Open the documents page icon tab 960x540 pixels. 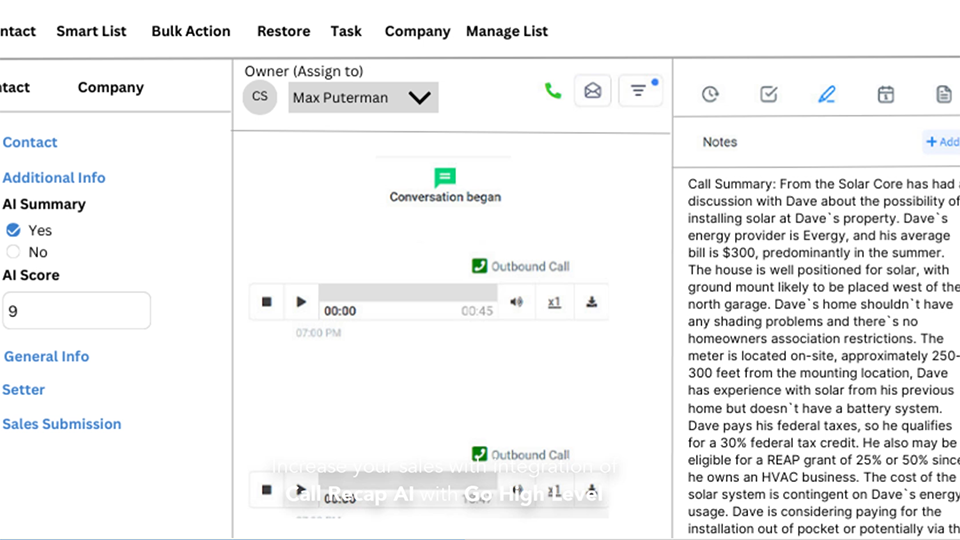pyautogui.click(x=943, y=94)
